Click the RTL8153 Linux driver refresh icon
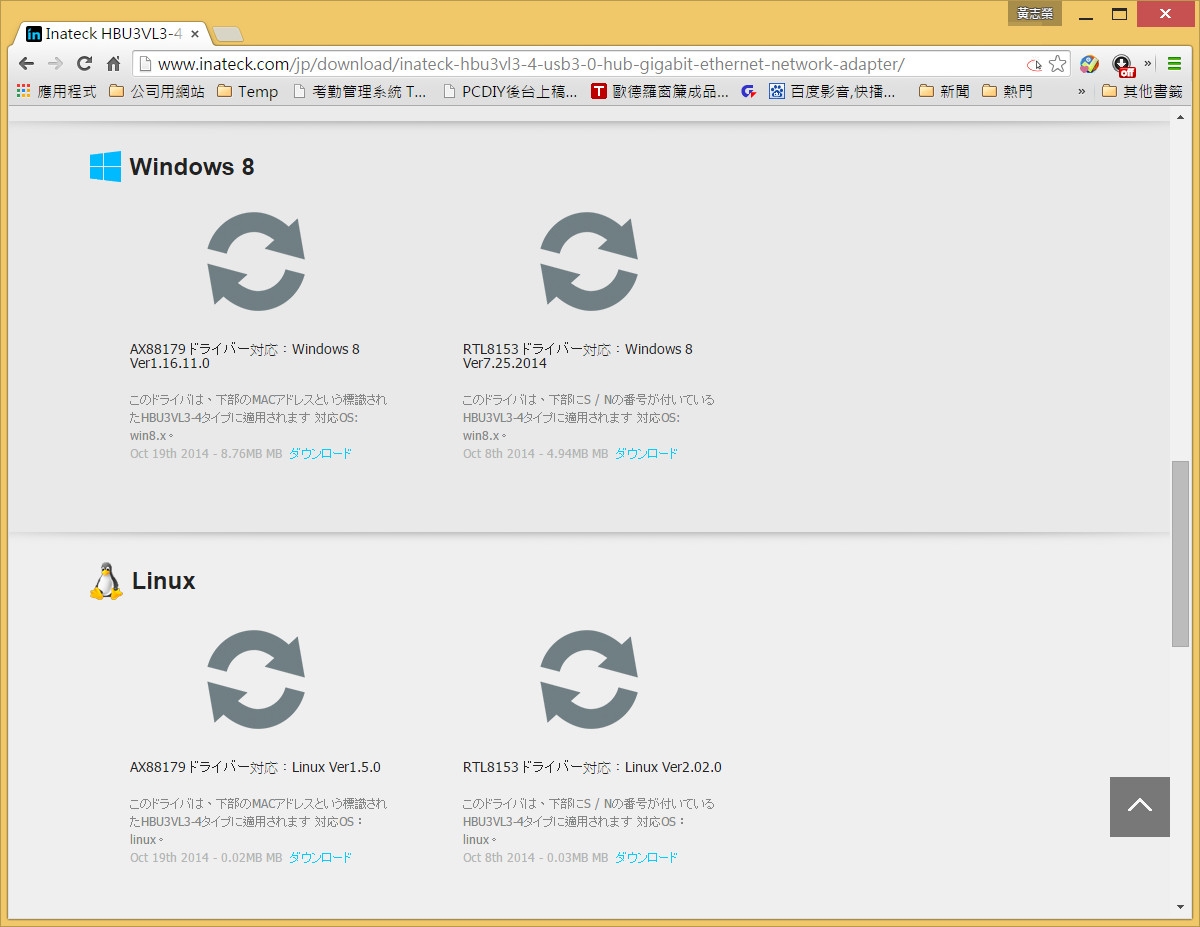The width and height of the screenshot is (1200, 927). pos(589,679)
